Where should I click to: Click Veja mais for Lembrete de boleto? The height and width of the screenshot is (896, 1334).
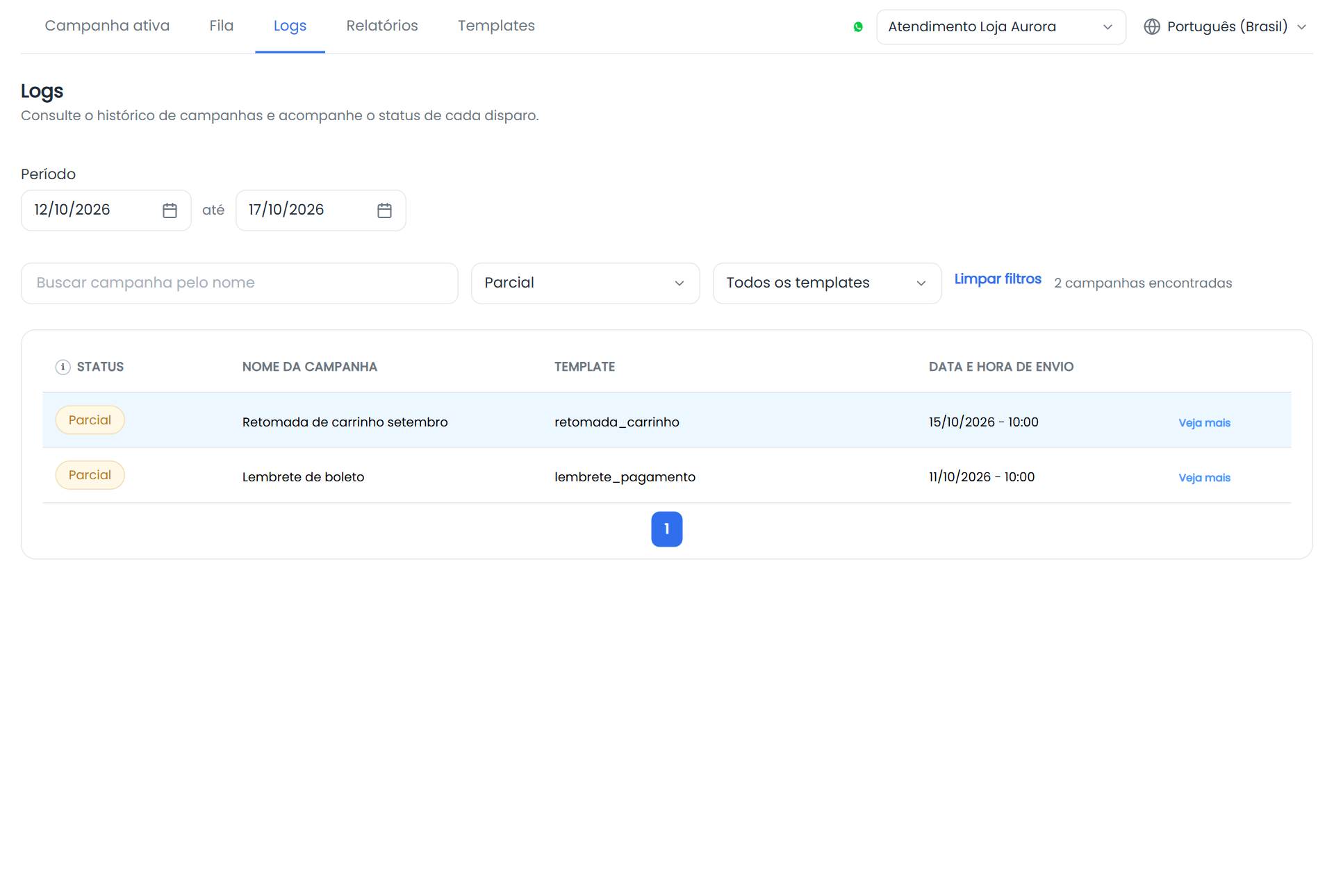1204,477
